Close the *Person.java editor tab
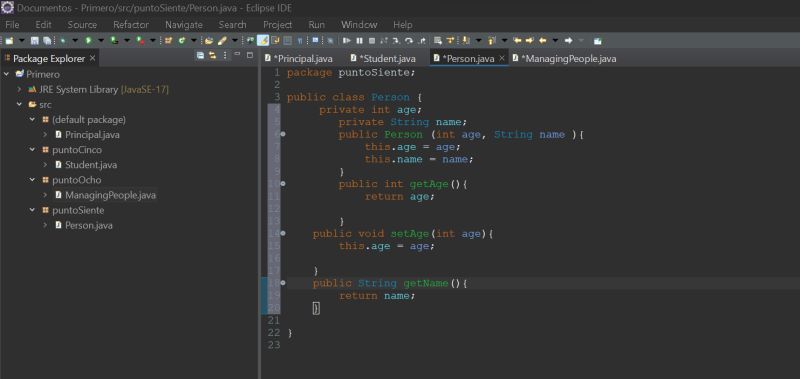 point(502,58)
